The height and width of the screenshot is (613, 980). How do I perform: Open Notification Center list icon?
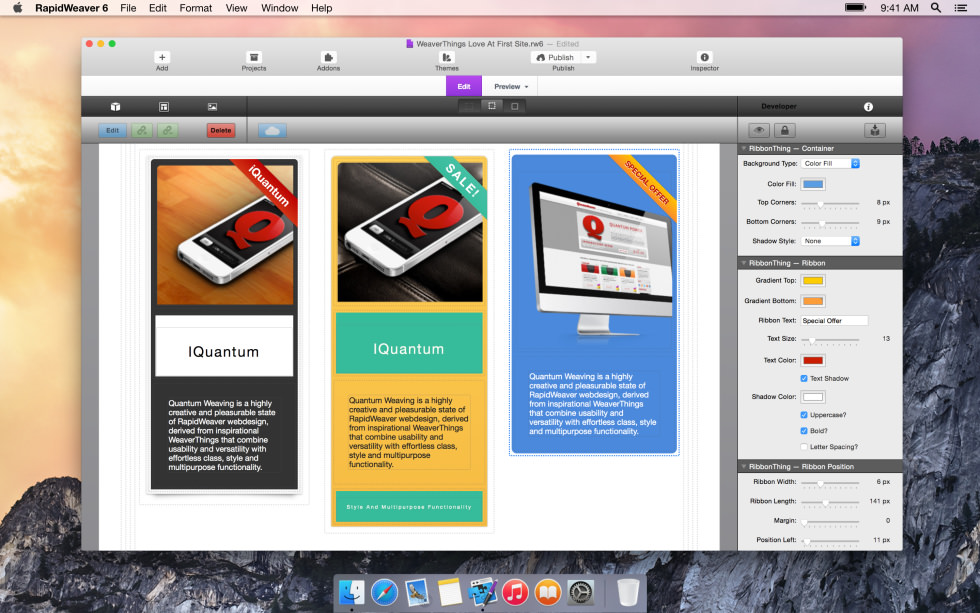[x=961, y=7]
